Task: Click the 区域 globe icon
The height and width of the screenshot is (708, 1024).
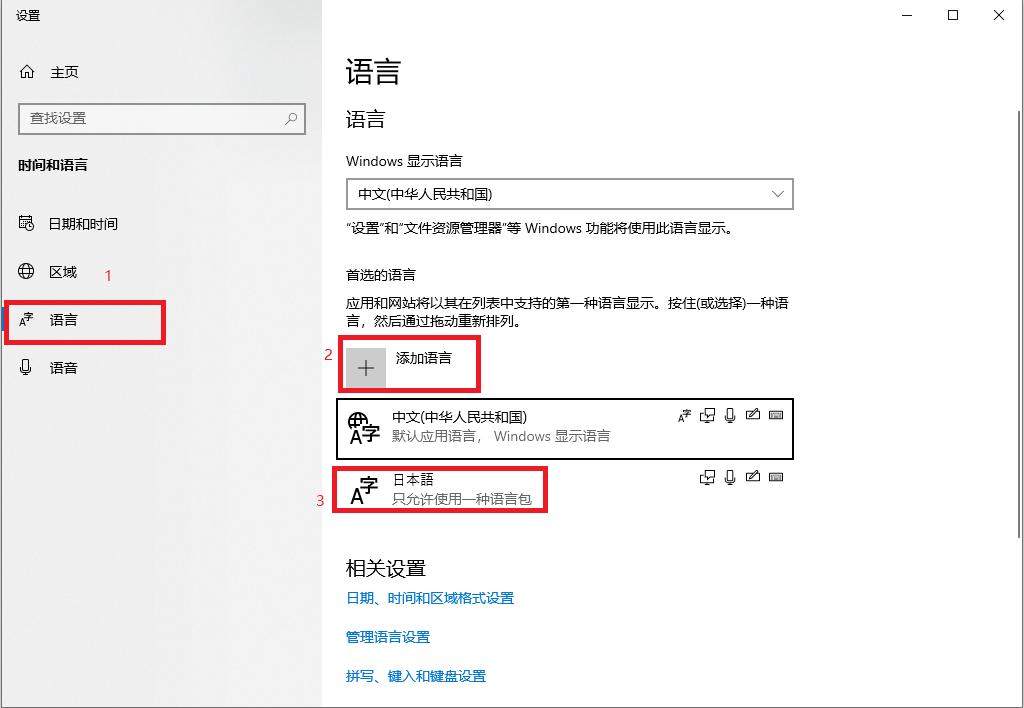Action: (x=26, y=271)
